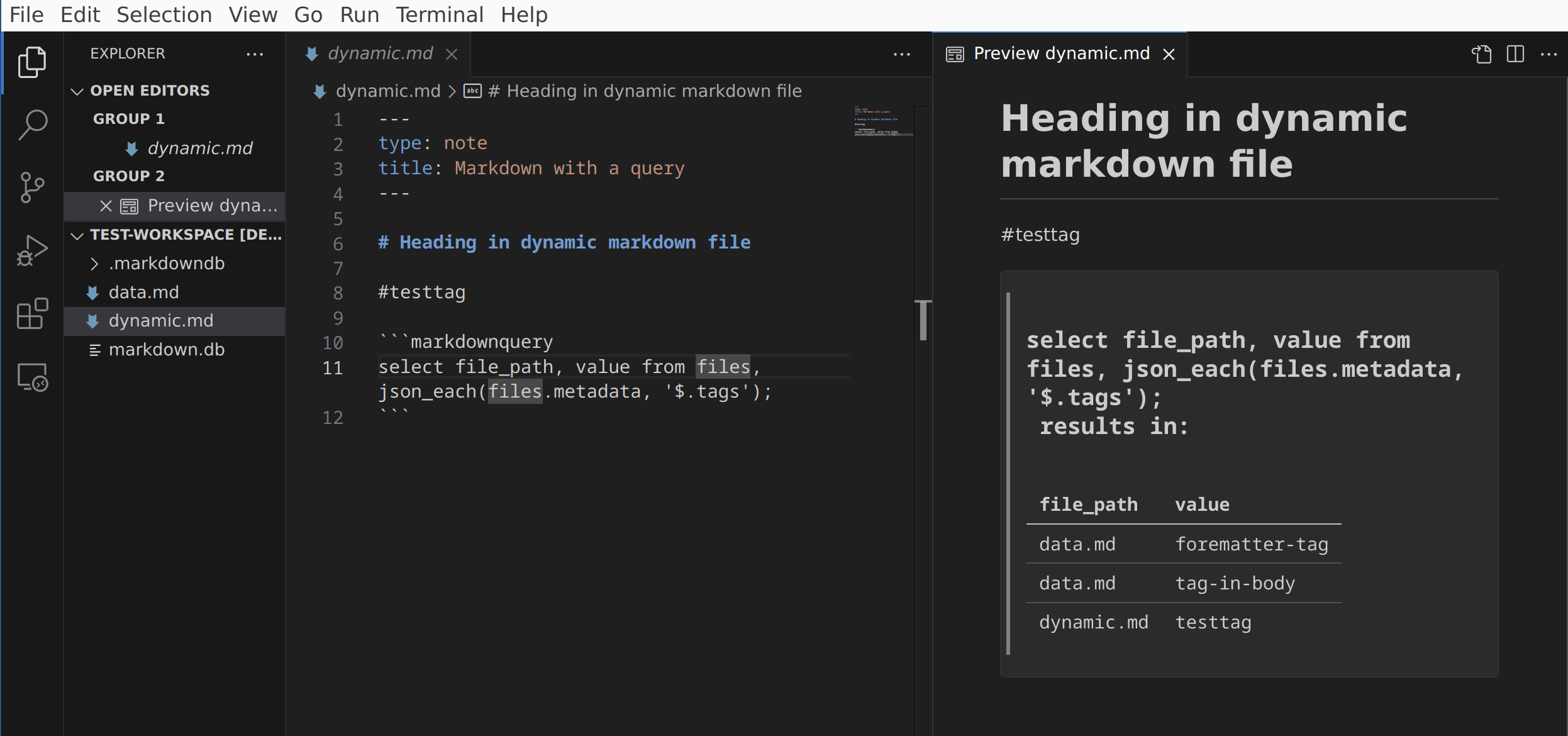Click the symbol icon before breadcrumb heading
This screenshot has width=1568, height=736.
(x=472, y=91)
